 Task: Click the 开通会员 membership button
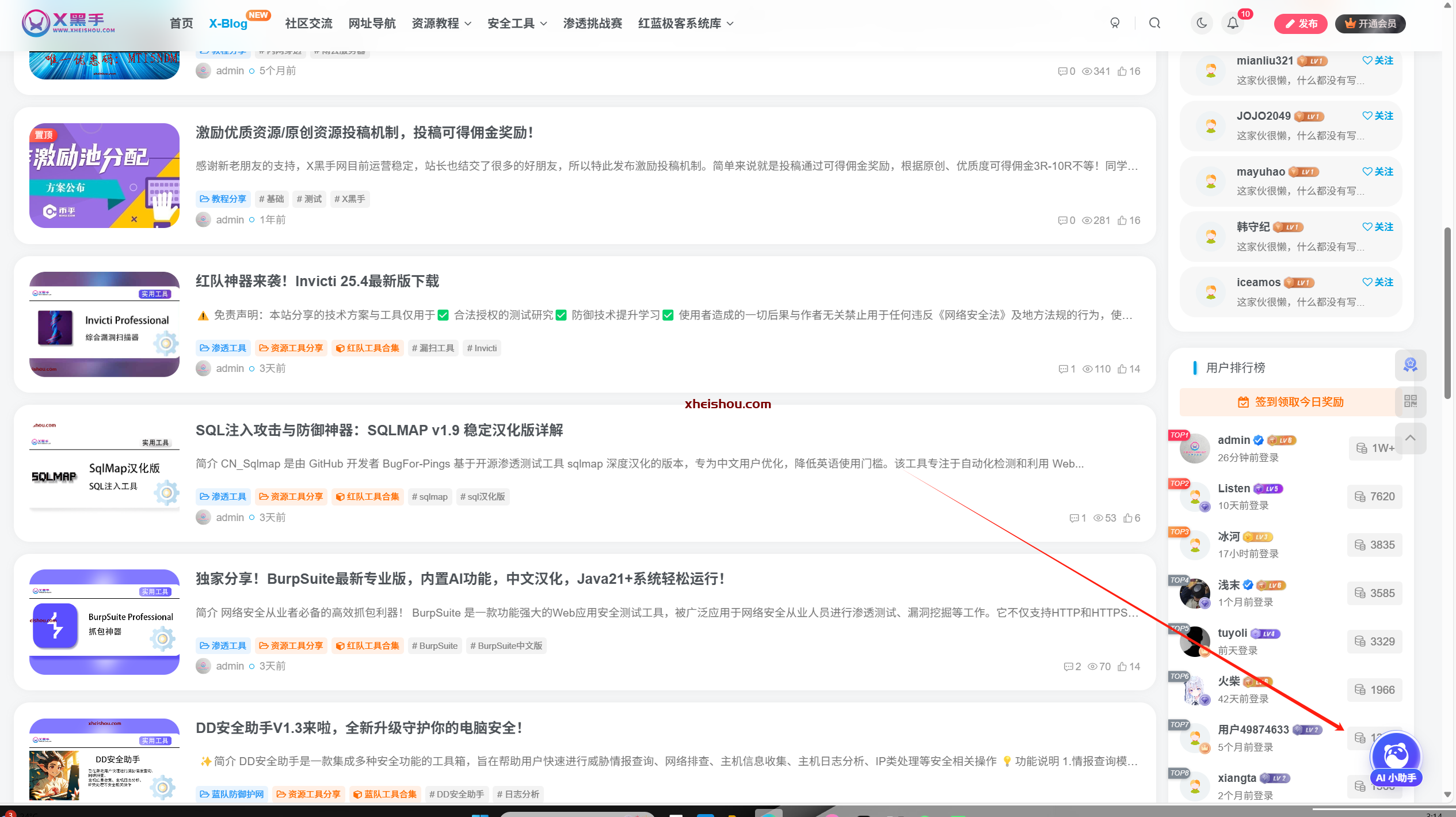click(1370, 24)
